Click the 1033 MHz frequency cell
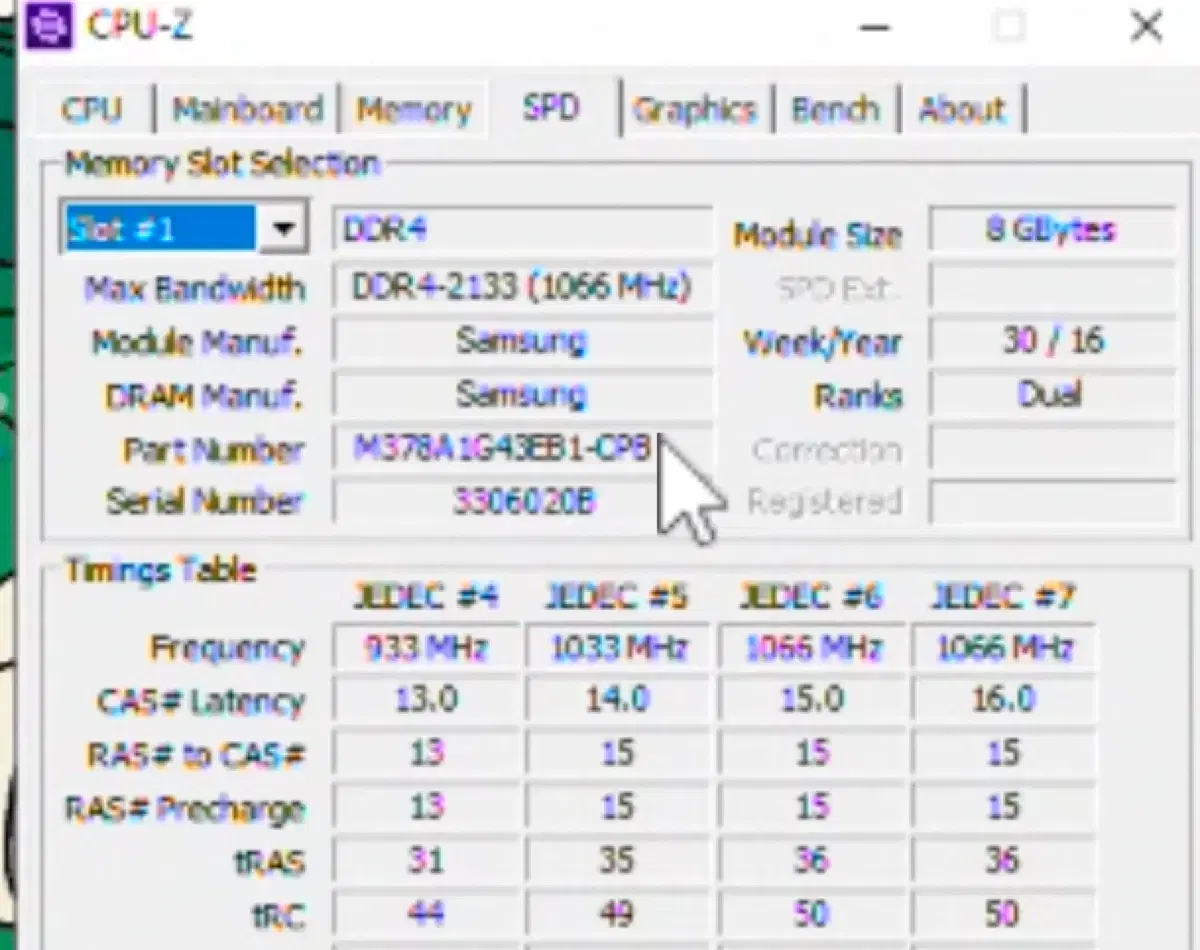Image resolution: width=1200 pixels, height=950 pixels. 618,648
